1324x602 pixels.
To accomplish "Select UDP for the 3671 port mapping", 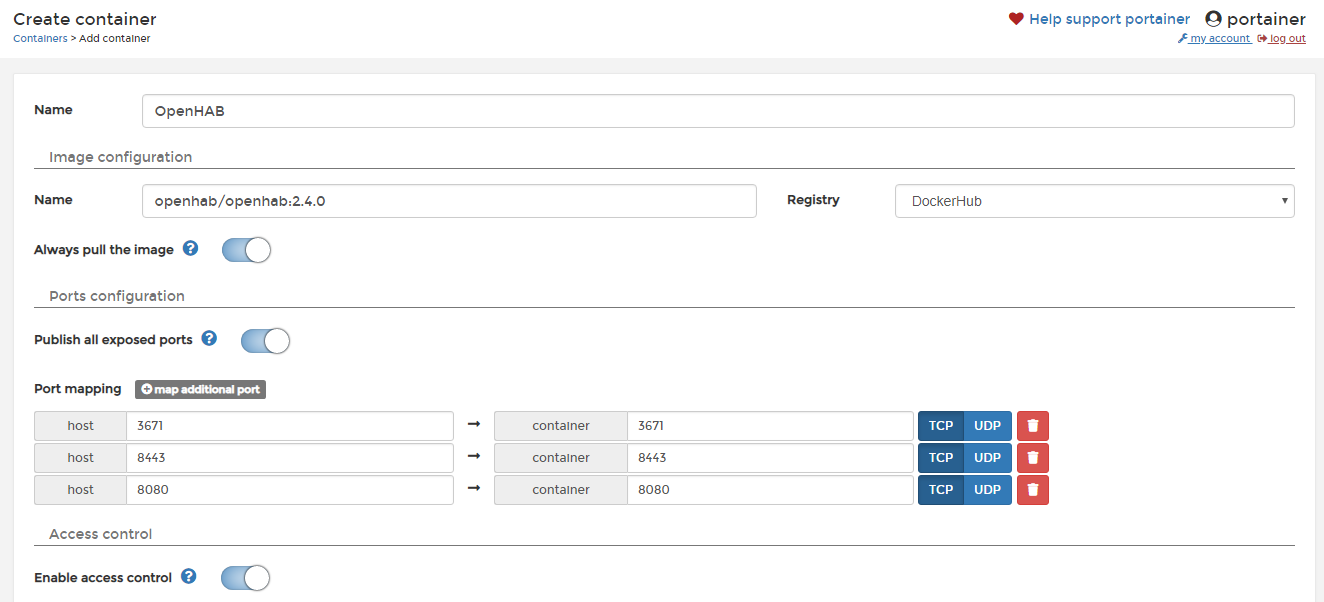I will click(988, 426).
